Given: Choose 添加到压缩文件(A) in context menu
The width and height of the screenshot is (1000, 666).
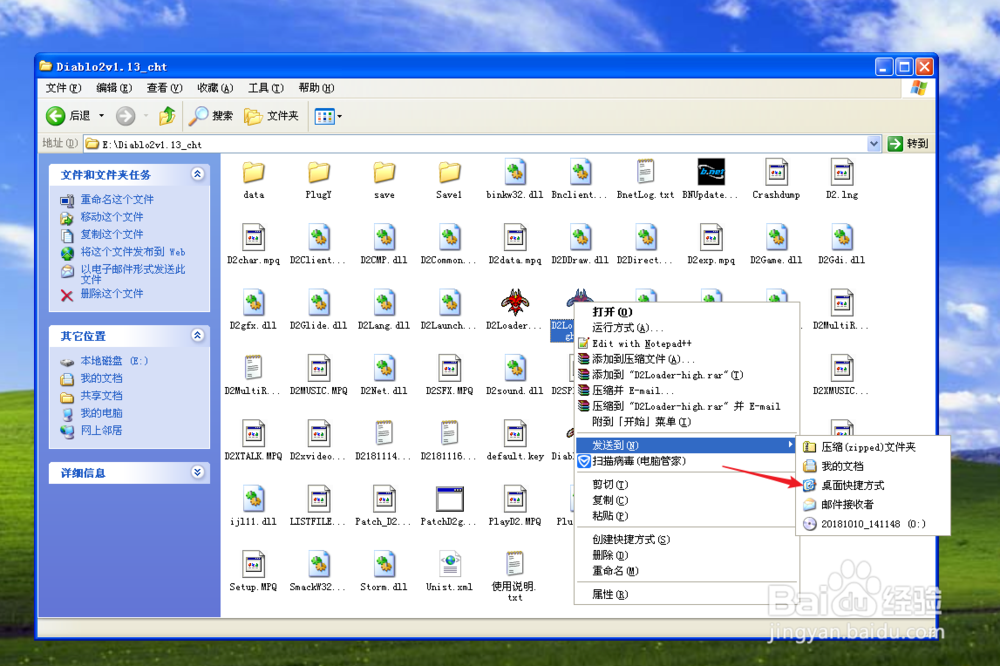Looking at the screenshot, I should point(687,359).
